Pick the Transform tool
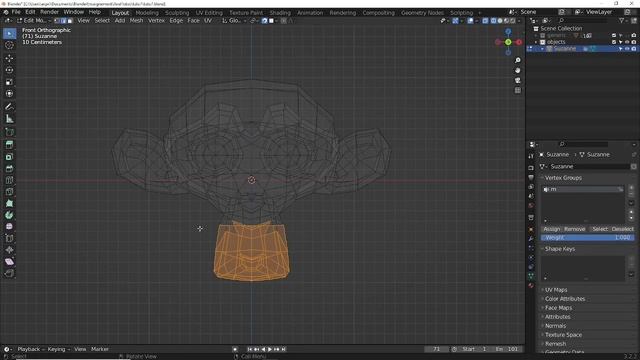The height and width of the screenshot is (360, 640). tap(9, 94)
